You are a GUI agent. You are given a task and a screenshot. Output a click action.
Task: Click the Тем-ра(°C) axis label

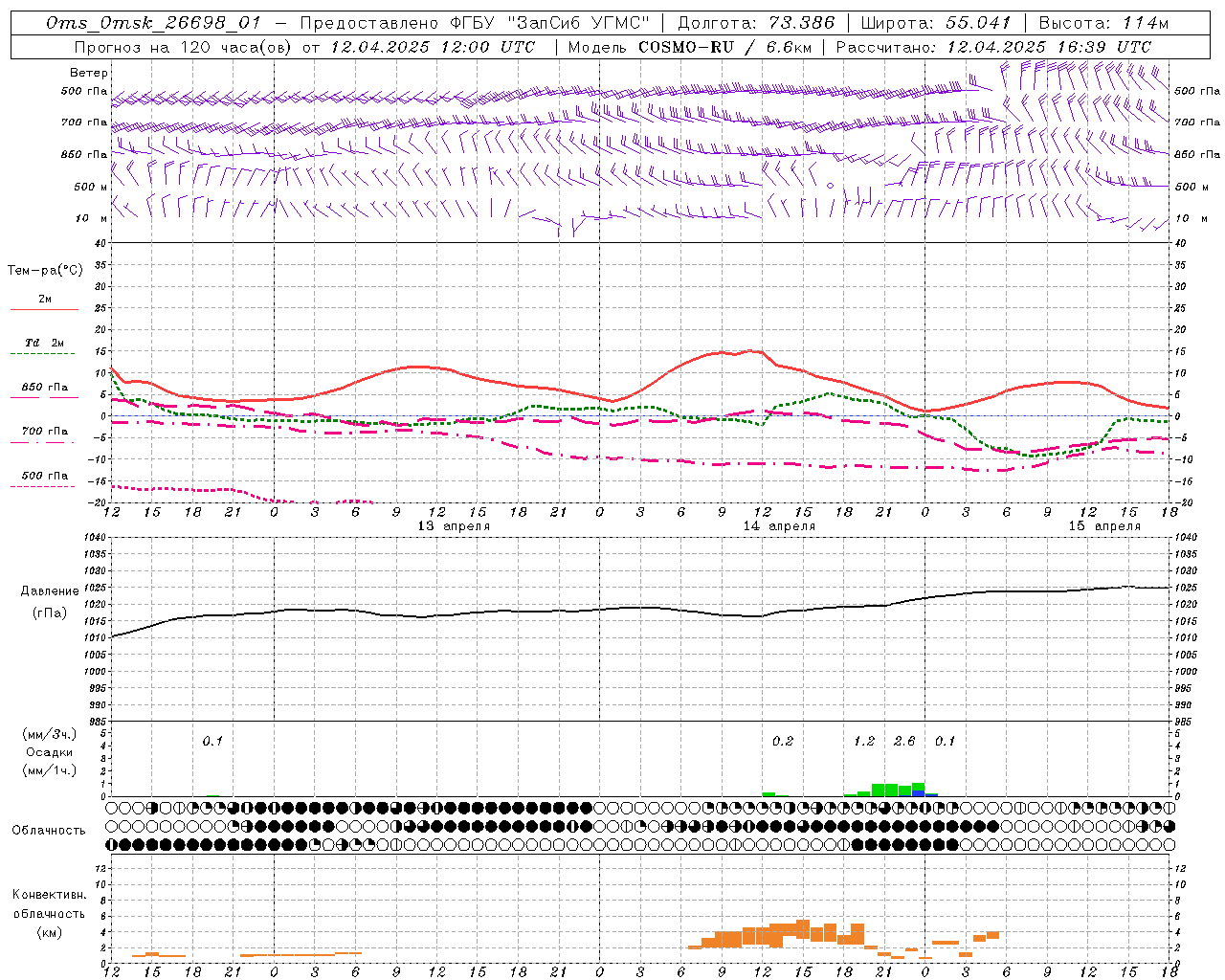tap(45, 271)
